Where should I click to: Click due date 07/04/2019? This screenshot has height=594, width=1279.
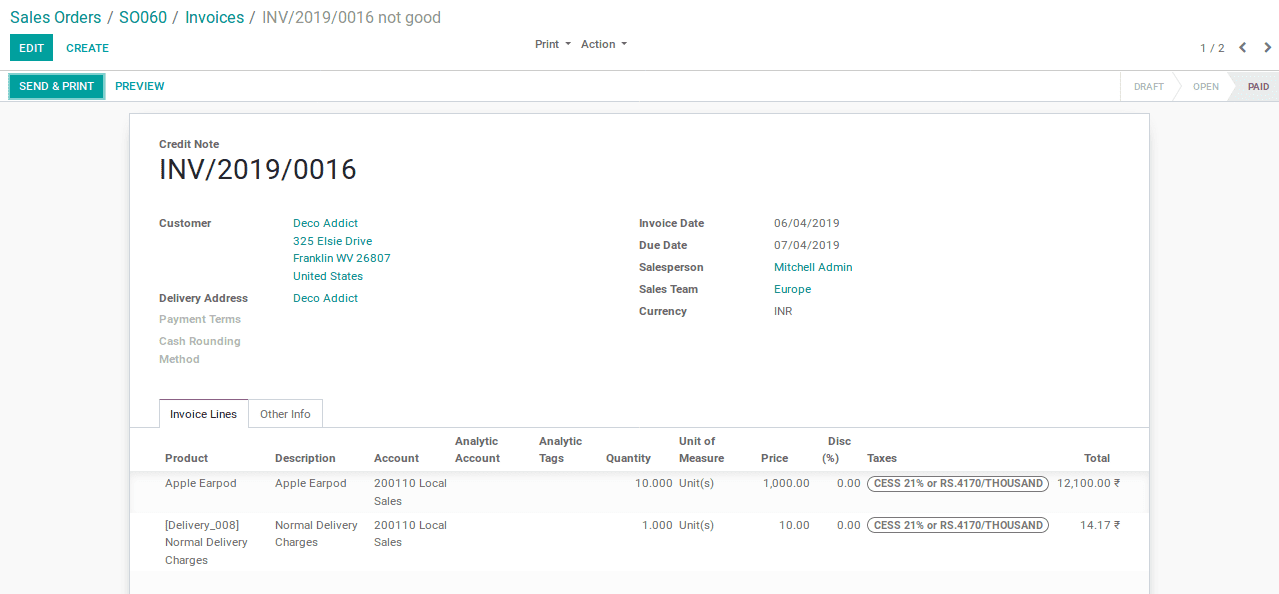[x=806, y=245]
